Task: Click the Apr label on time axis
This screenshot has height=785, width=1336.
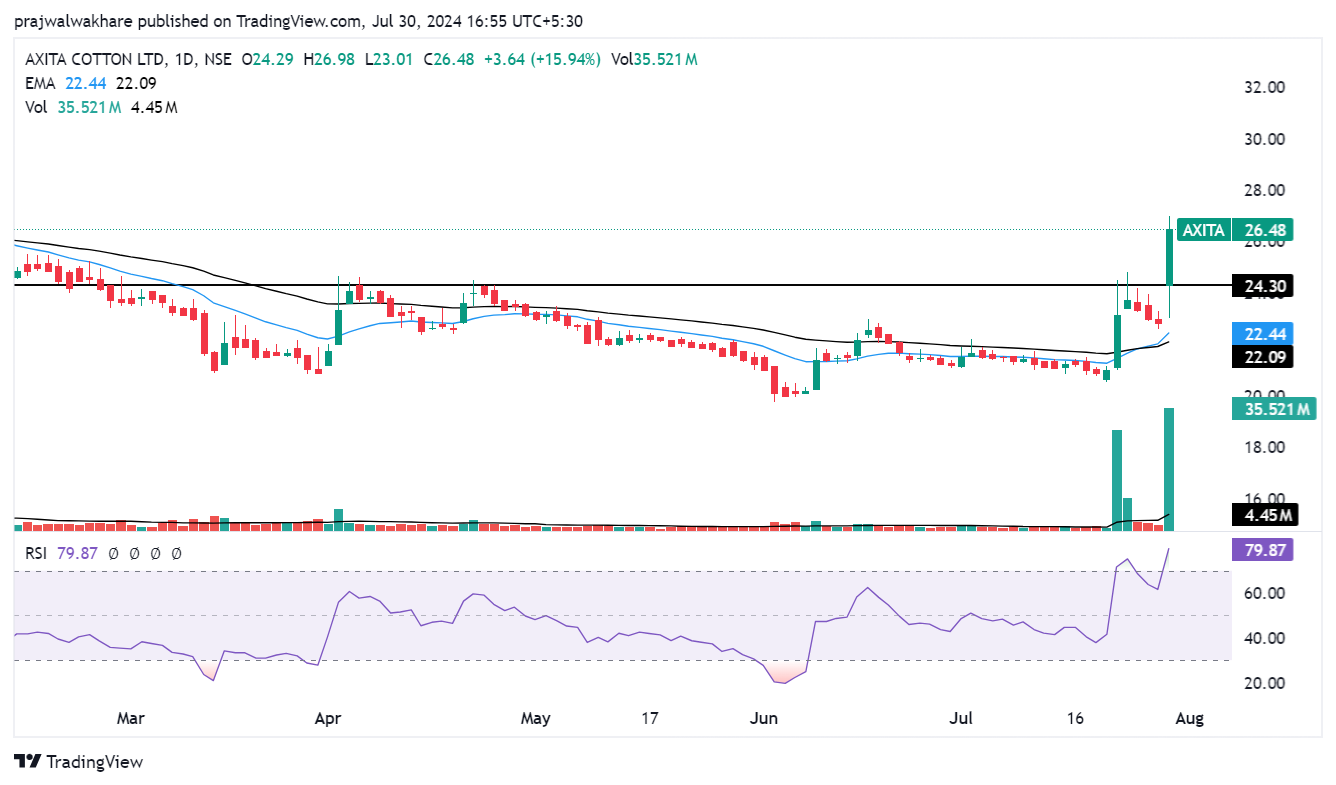Action: [x=327, y=718]
